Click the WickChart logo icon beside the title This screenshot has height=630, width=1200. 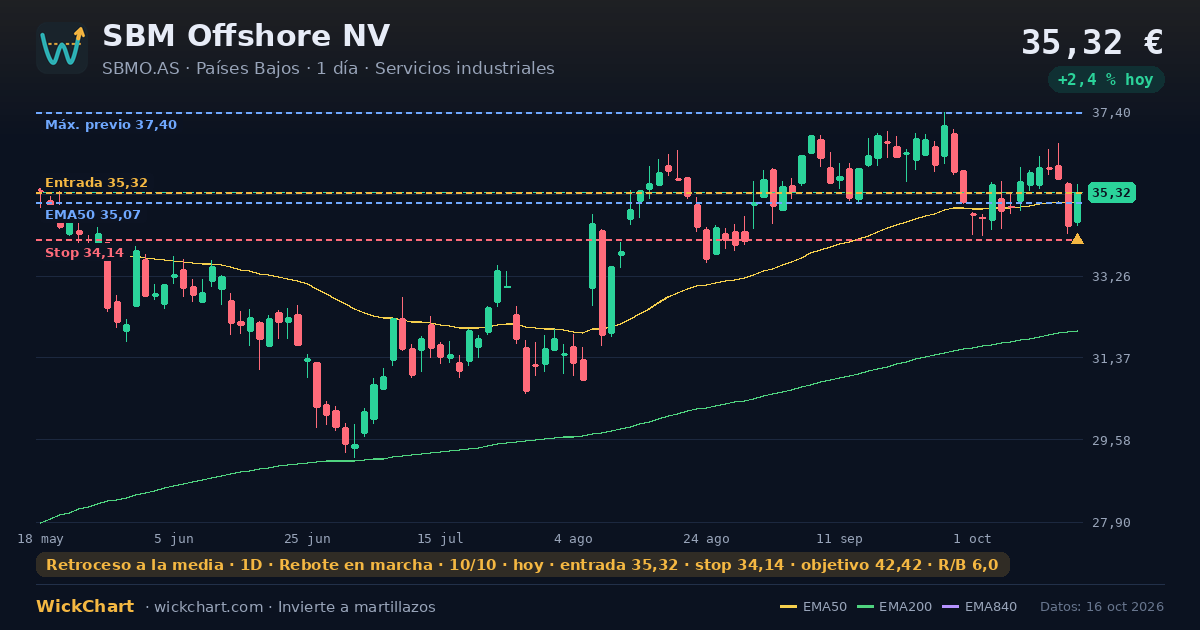62,48
